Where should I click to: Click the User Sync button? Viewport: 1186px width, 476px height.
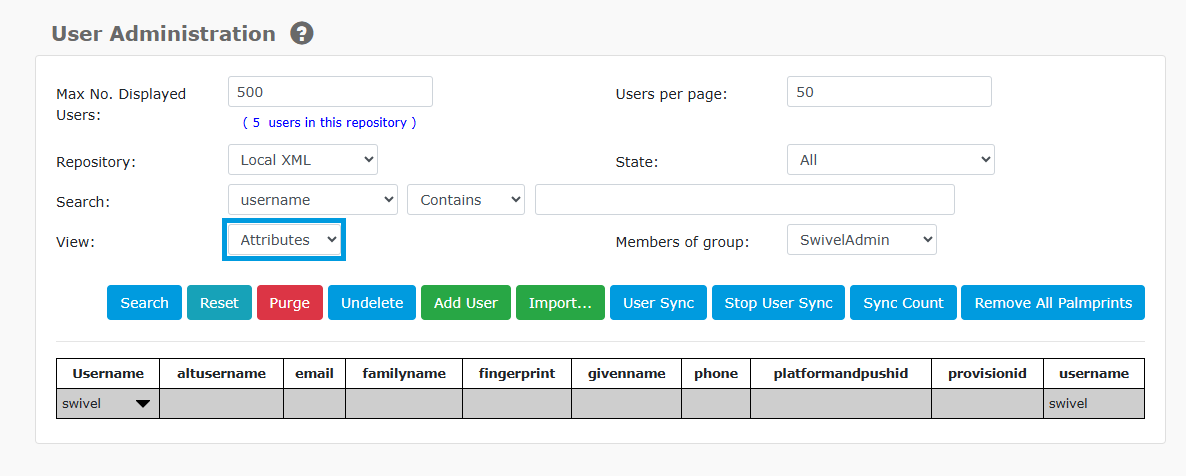[x=658, y=303]
